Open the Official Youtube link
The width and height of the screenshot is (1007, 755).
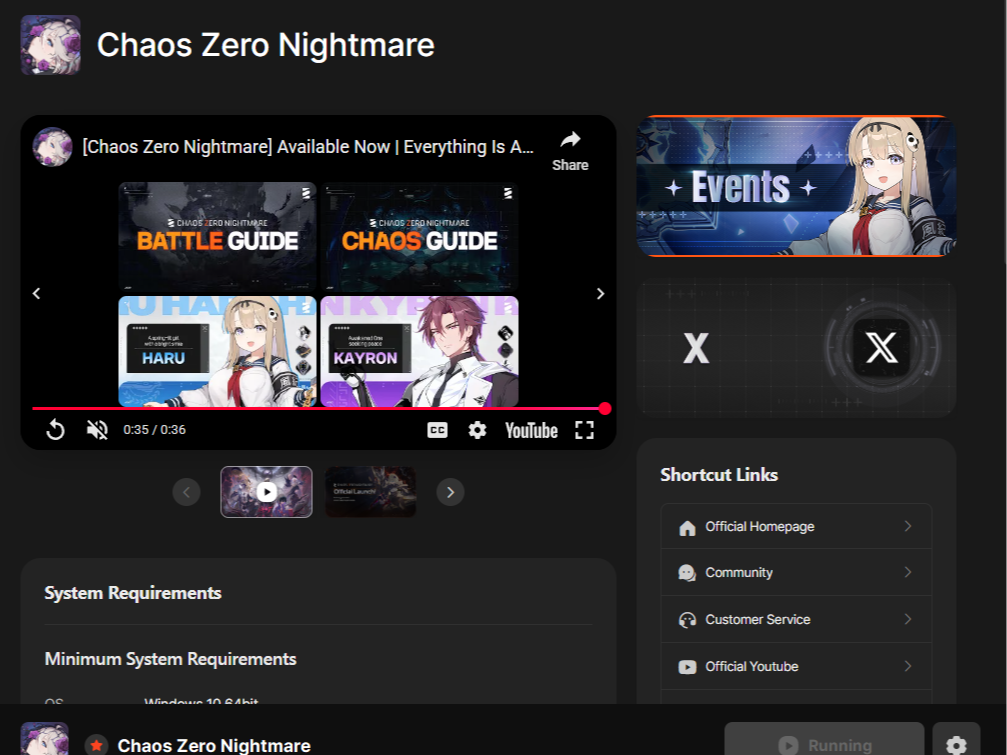click(796, 666)
